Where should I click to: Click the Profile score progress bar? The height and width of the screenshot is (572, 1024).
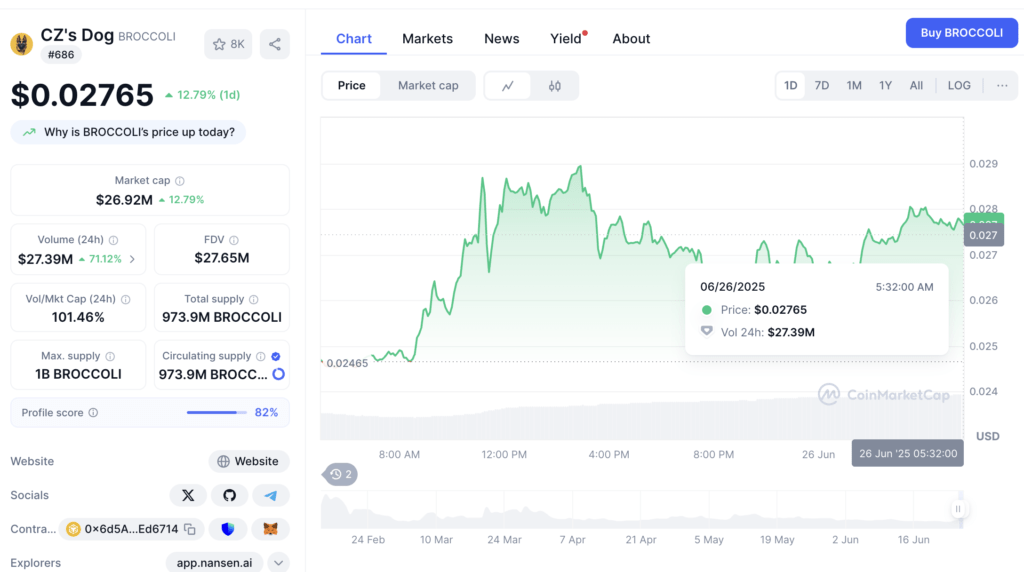click(x=216, y=413)
